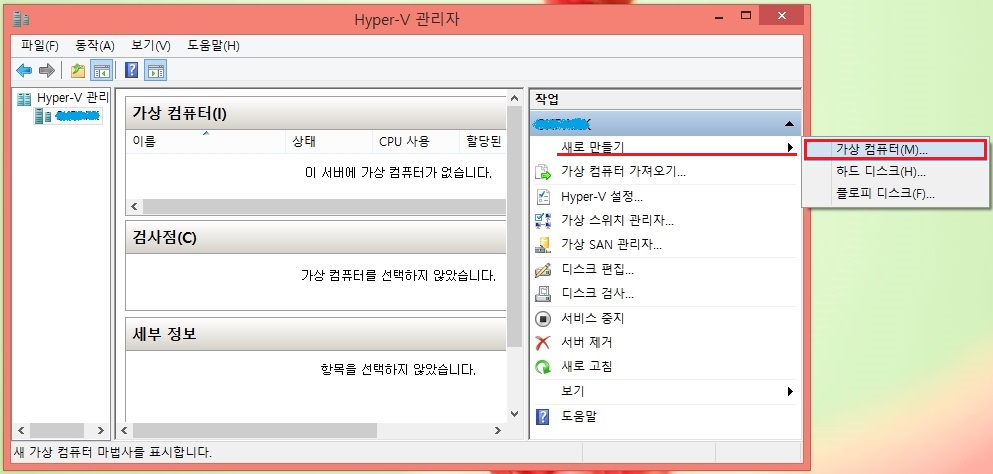Screen dimensions: 993x474
Task: Expand the 새로 만들기 submenu arrow
Action: tap(790, 147)
